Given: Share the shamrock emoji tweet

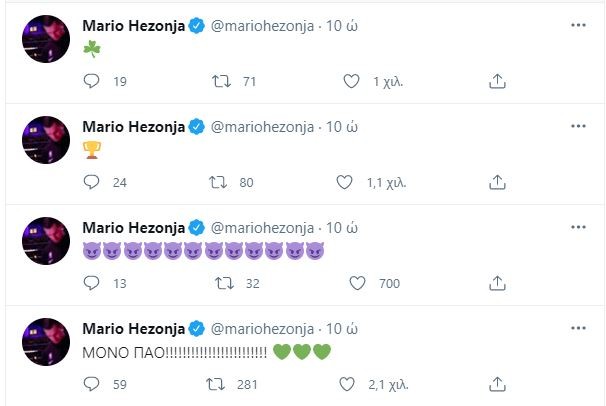Looking at the screenshot, I should (x=497, y=81).
